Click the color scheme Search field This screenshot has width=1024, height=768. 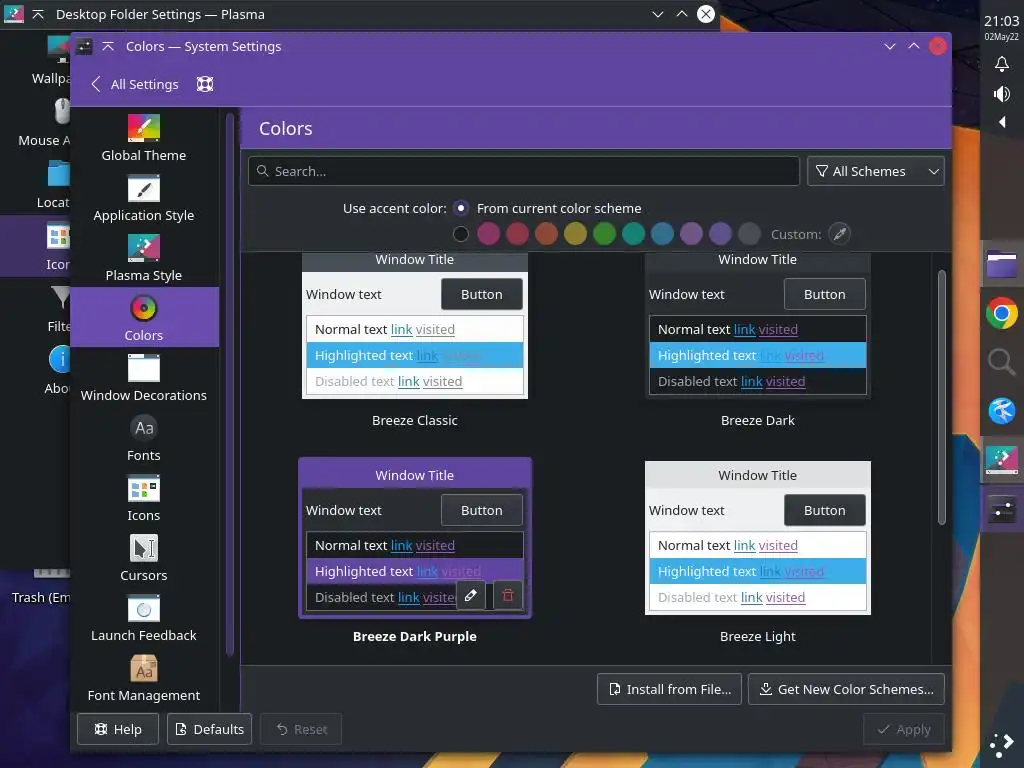524,171
